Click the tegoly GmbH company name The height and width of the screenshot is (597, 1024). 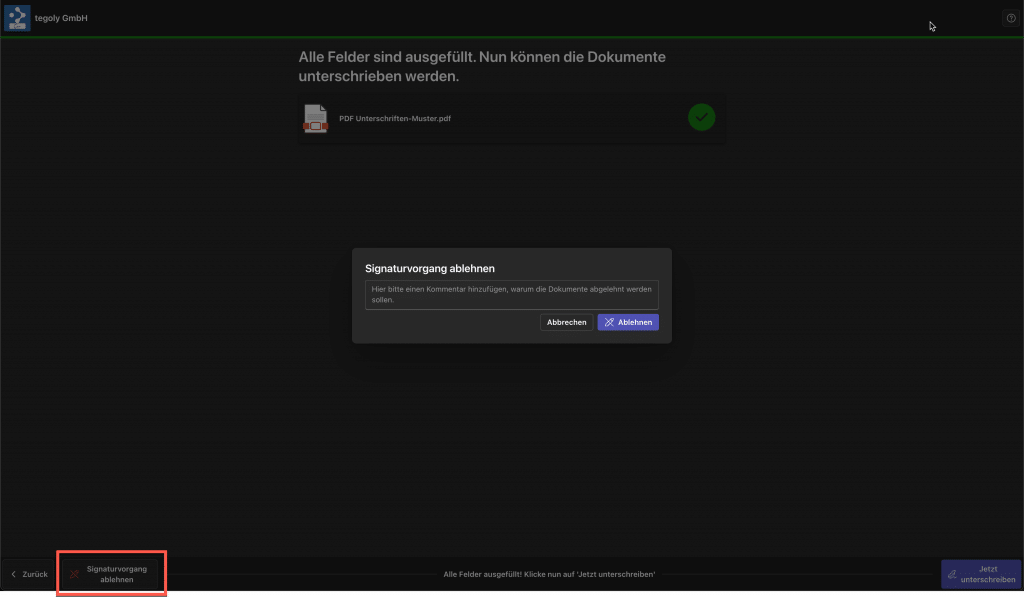coord(61,18)
